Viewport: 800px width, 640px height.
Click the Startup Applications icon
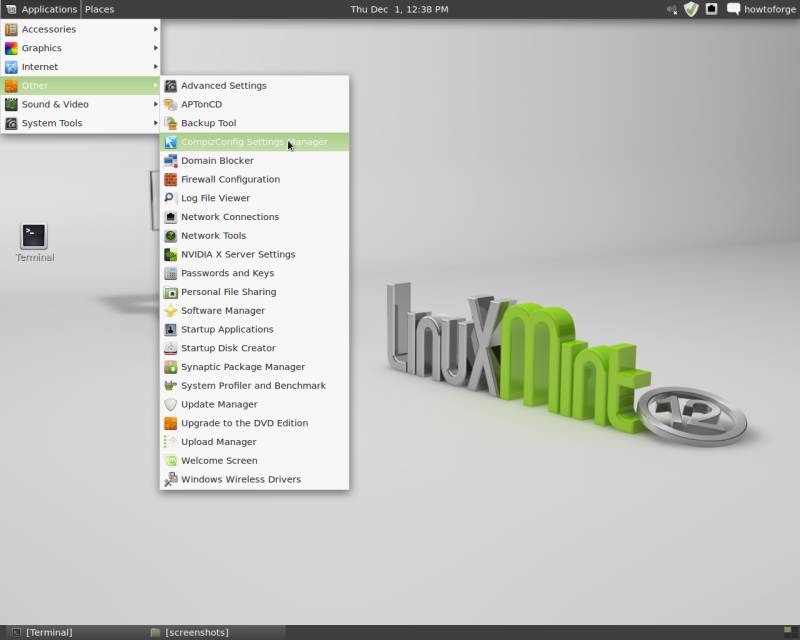(170, 330)
